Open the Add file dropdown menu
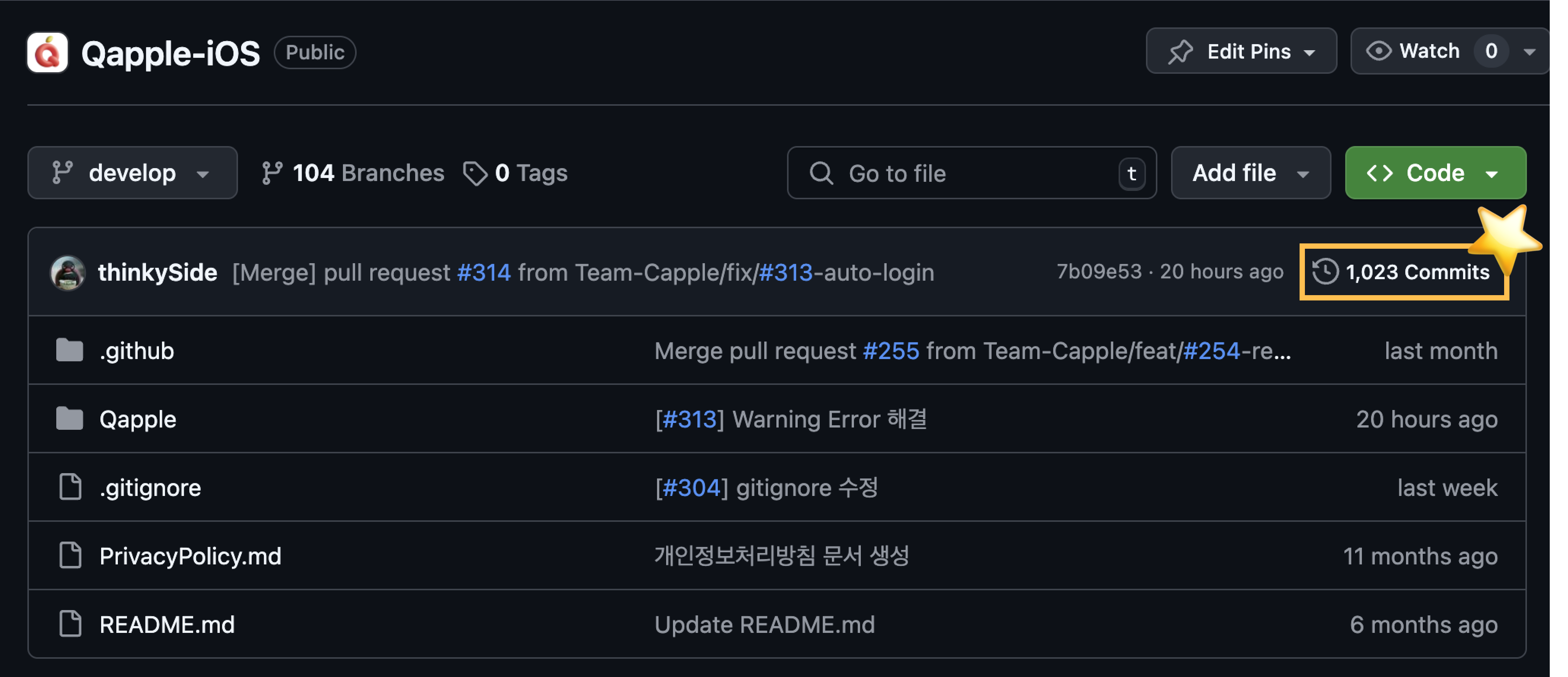 coord(1250,173)
